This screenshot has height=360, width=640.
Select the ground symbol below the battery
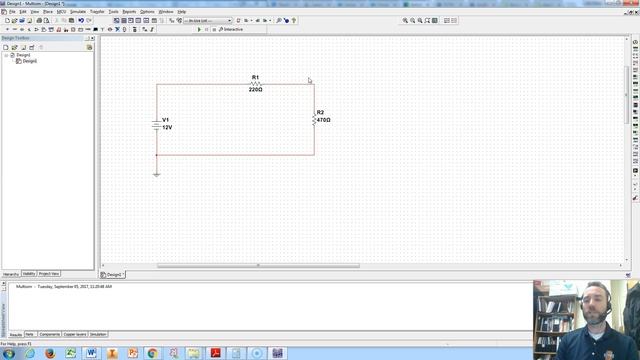coord(156,175)
